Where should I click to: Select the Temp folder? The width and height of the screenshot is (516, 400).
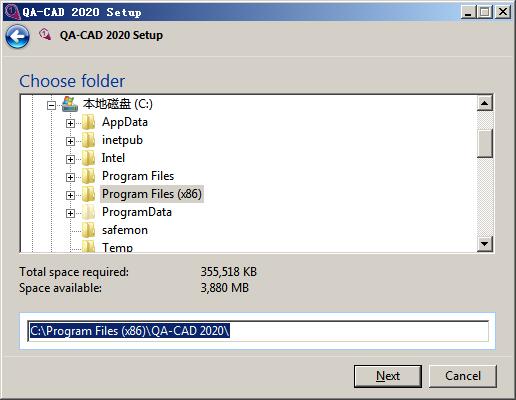pyautogui.click(x=117, y=248)
